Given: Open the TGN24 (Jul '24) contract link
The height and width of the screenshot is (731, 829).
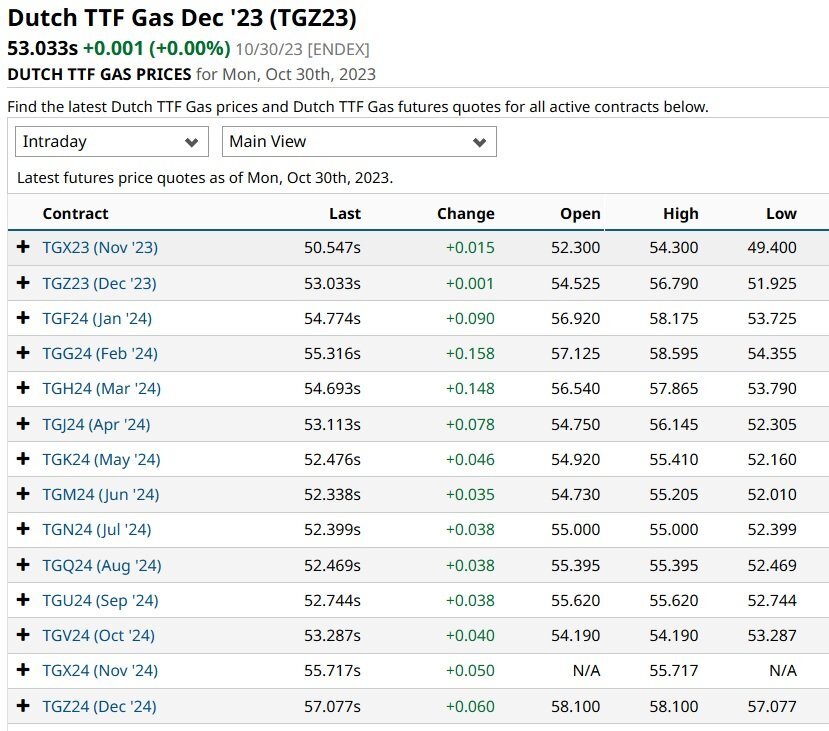Looking at the screenshot, I should pos(97,530).
